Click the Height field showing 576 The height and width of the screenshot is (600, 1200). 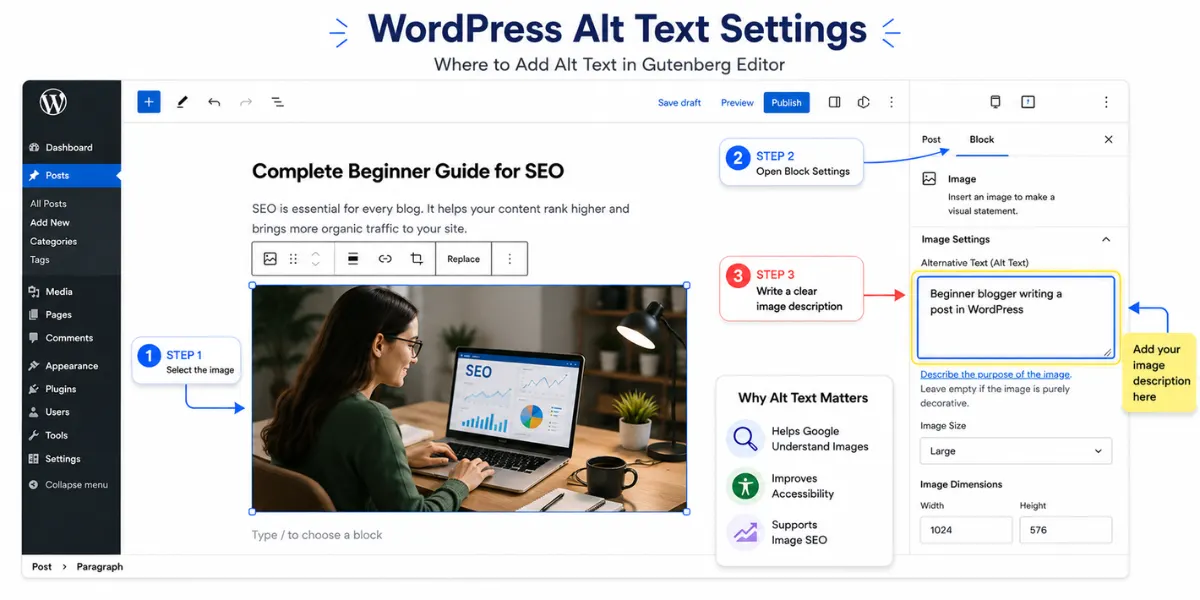tap(1066, 530)
